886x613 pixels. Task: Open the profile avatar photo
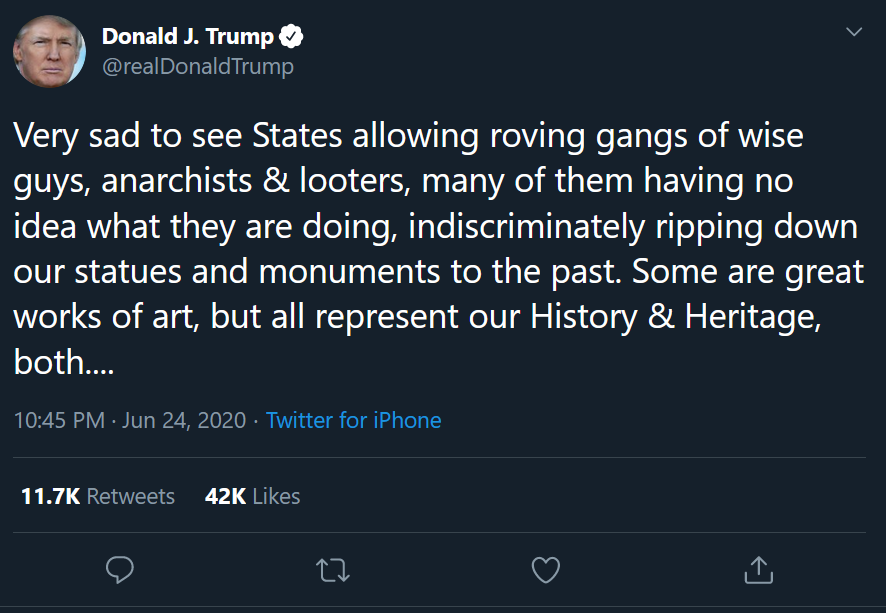(x=49, y=51)
